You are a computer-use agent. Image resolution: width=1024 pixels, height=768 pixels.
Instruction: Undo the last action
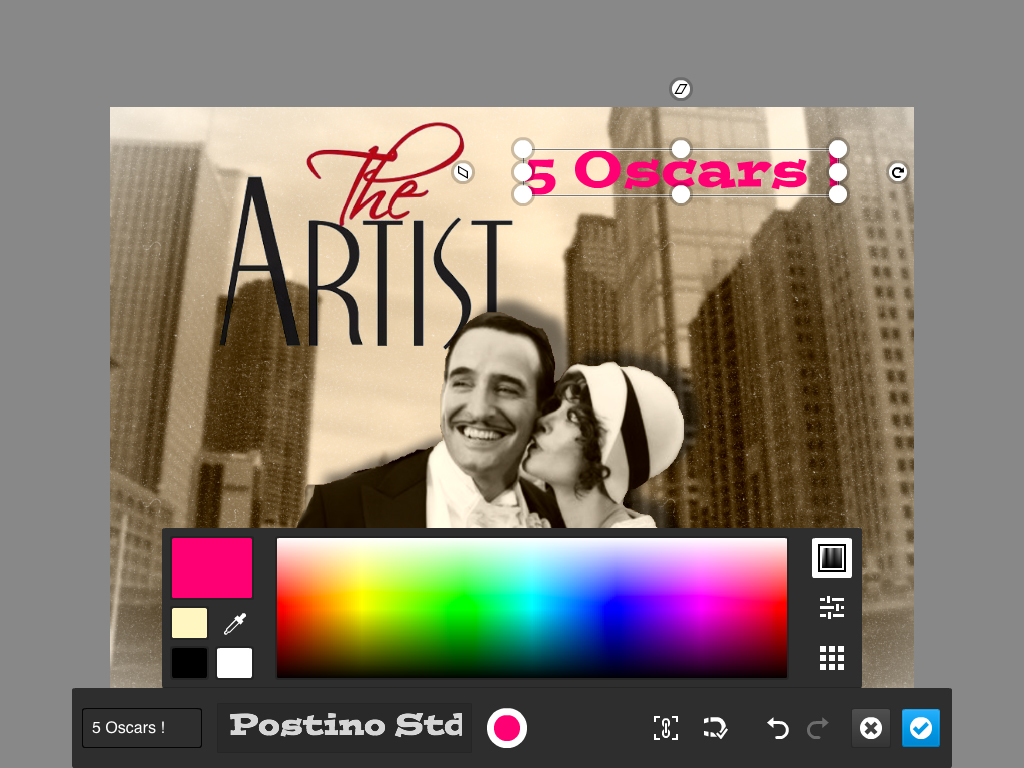[x=777, y=728]
